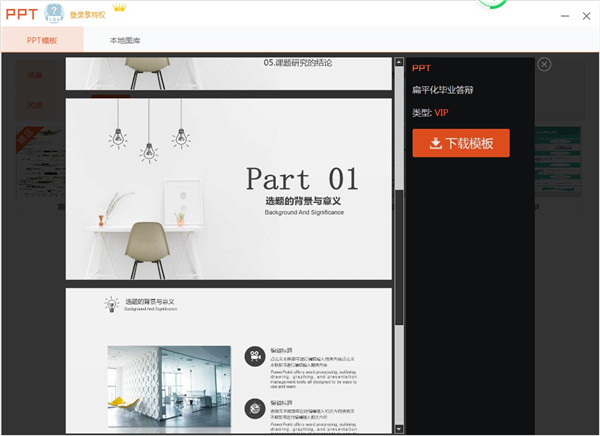Viewport: 600px width, 436px height.
Task: Click the red VIP type label
Action: tap(441, 113)
